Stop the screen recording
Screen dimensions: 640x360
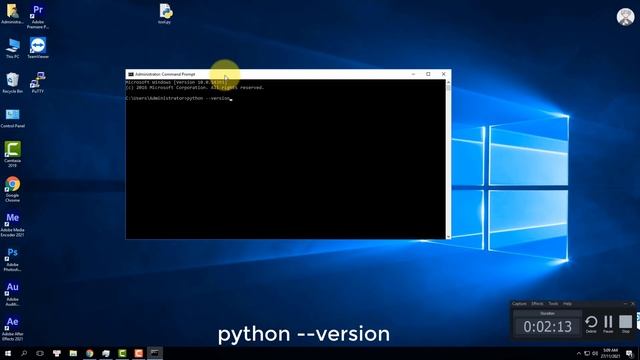(x=625, y=324)
